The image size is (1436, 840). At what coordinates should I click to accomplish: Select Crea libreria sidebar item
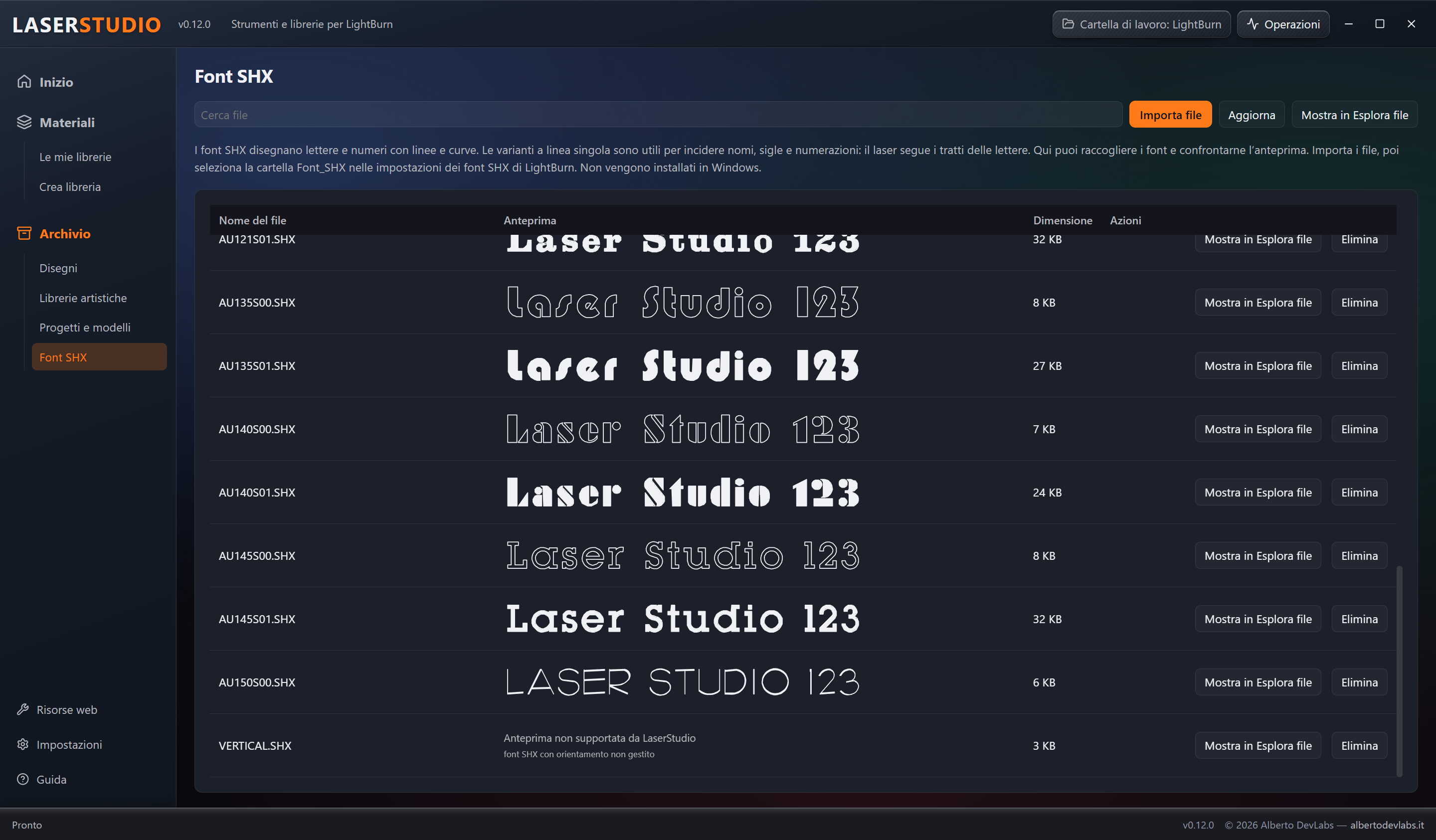(x=70, y=186)
